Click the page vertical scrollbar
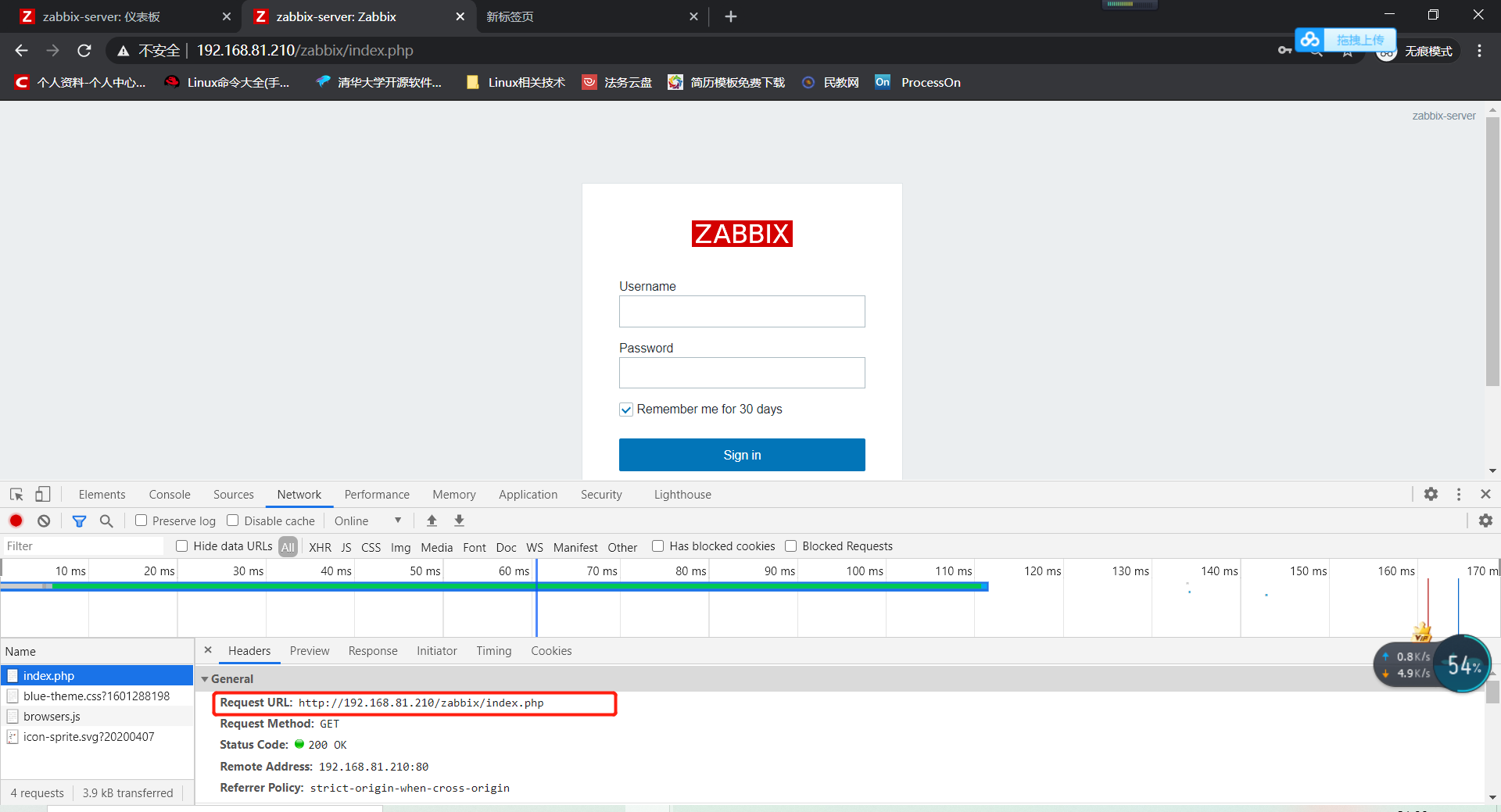This screenshot has height=812, width=1501. (1492, 250)
